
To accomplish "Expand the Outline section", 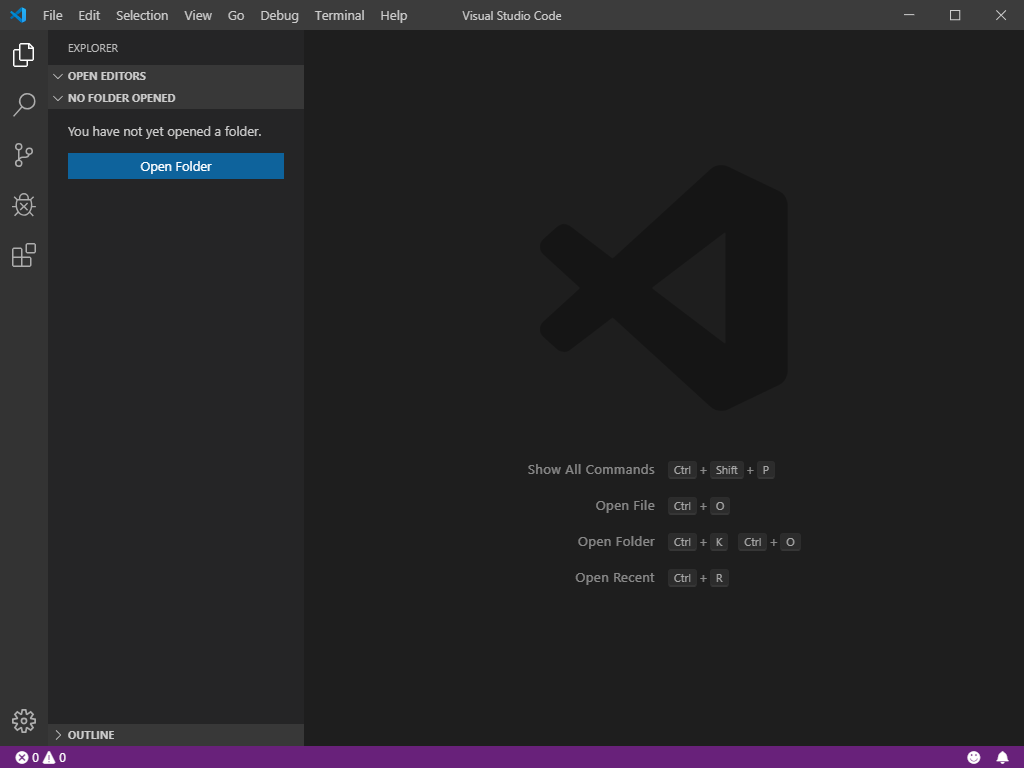I will (176, 735).
